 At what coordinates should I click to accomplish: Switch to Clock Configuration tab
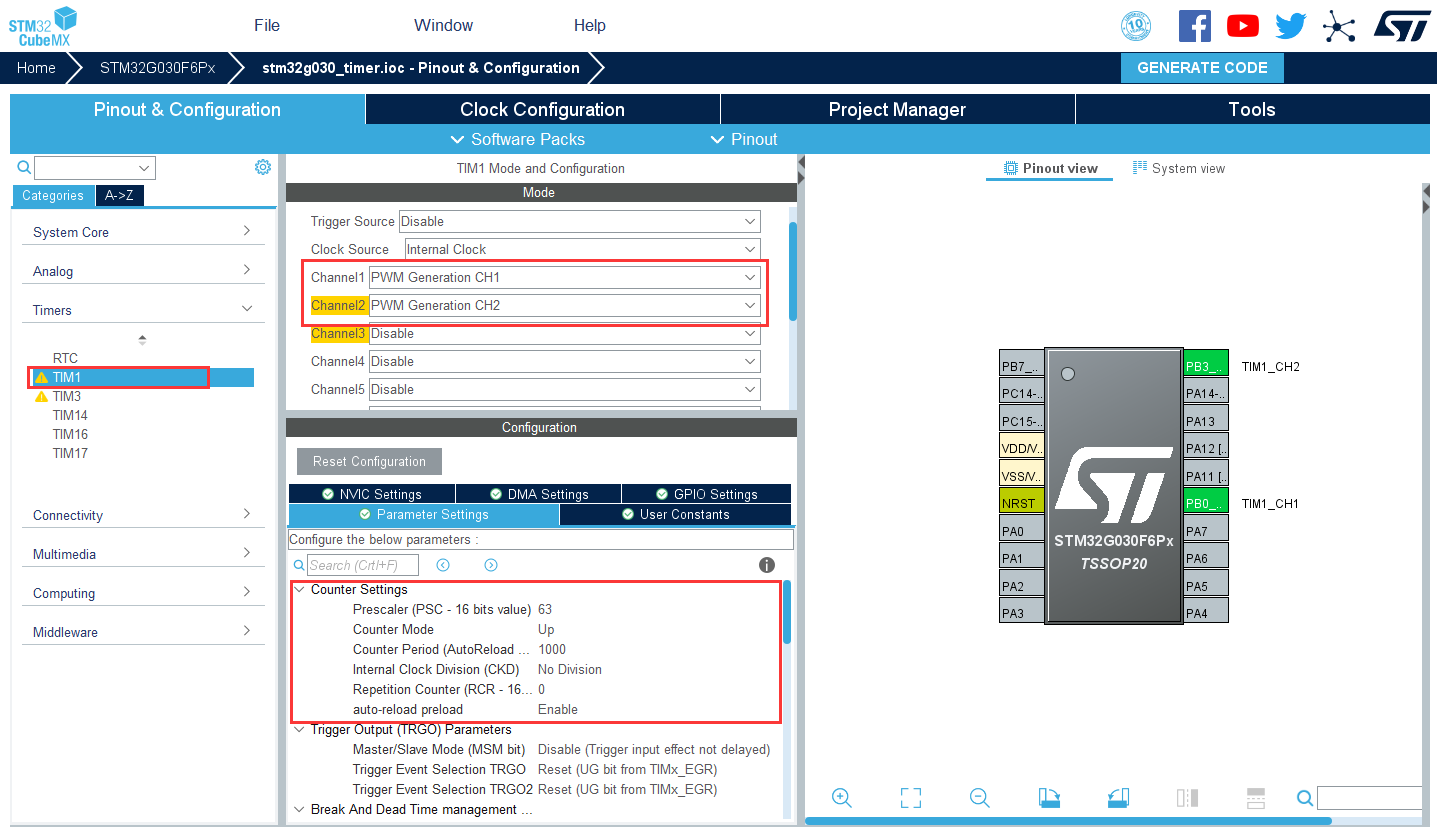coord(542,110)
